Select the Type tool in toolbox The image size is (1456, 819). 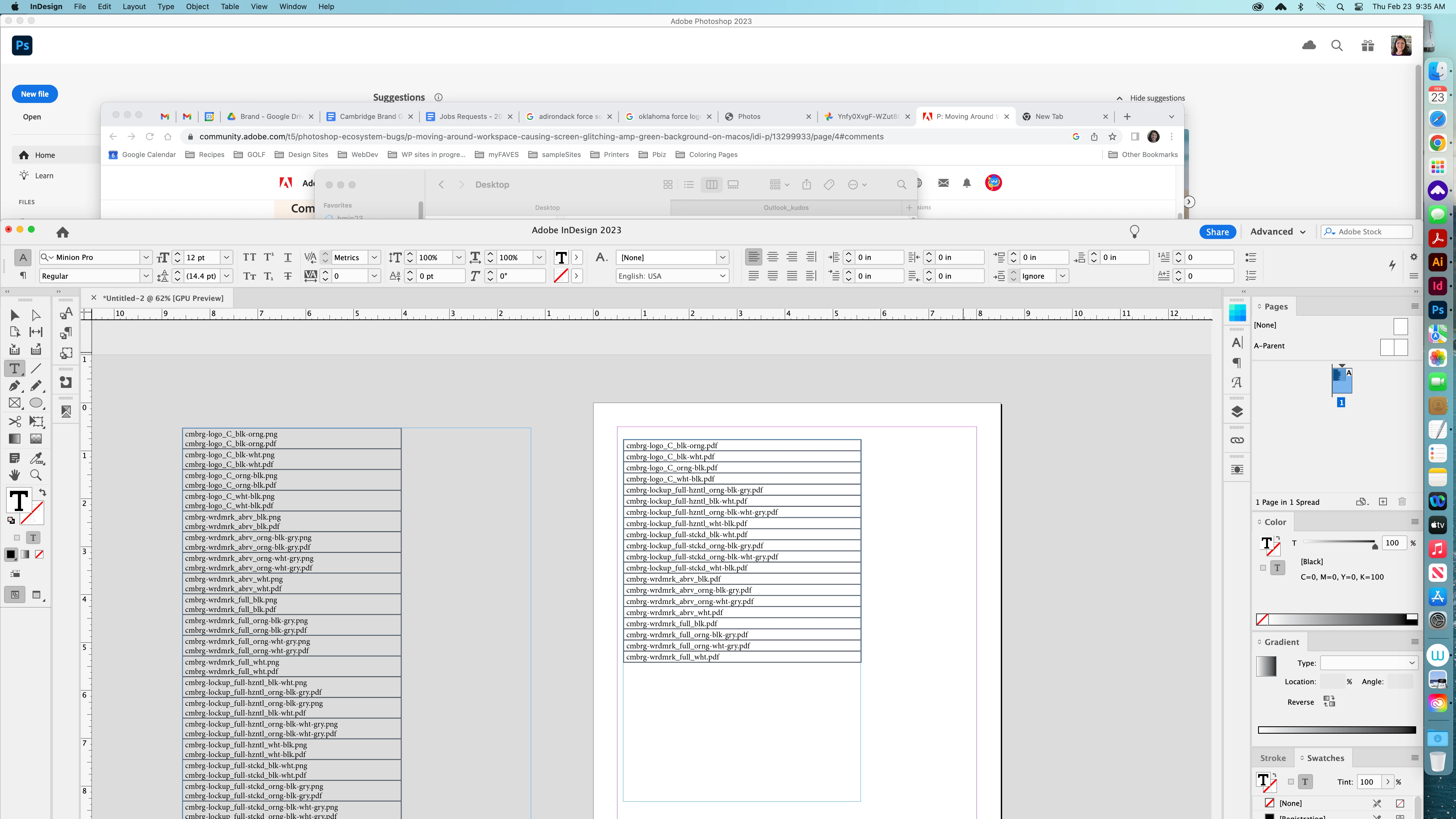15,369
